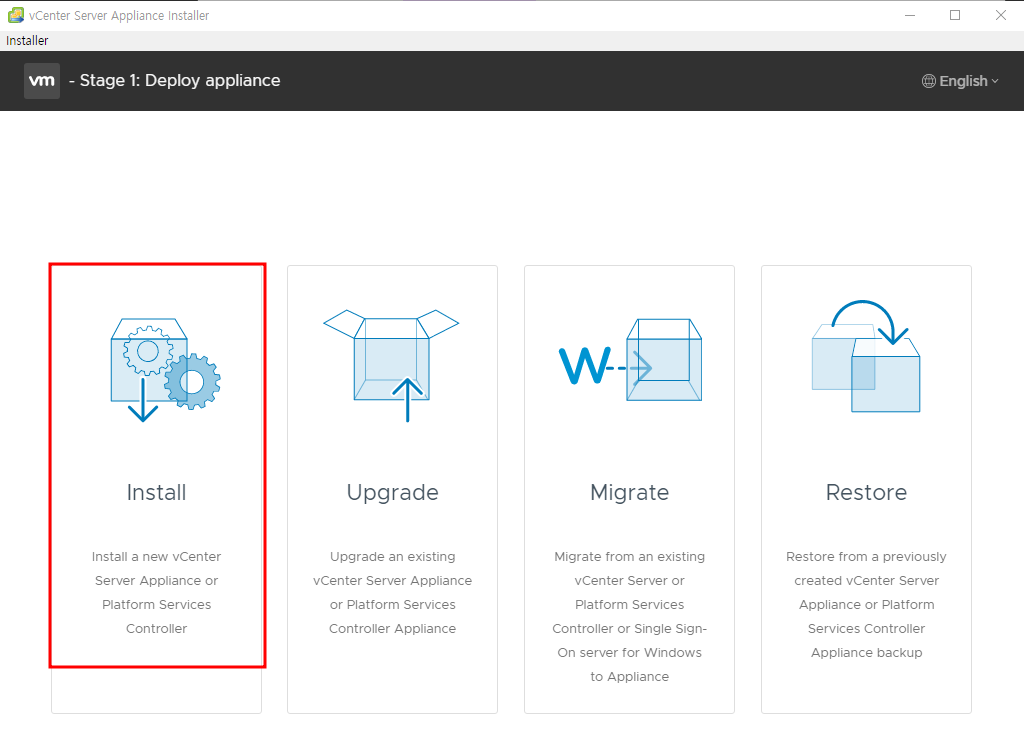Select the Migrate heading
This screenshot has width=1024, height=729.
point(630,493)
